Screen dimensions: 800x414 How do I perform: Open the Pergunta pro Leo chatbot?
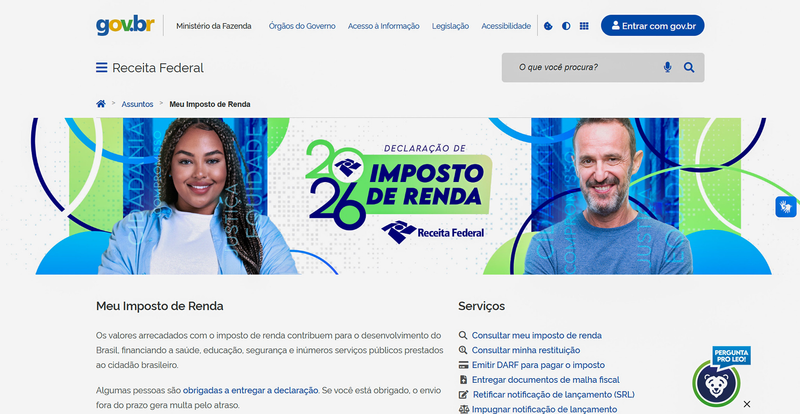720,378
